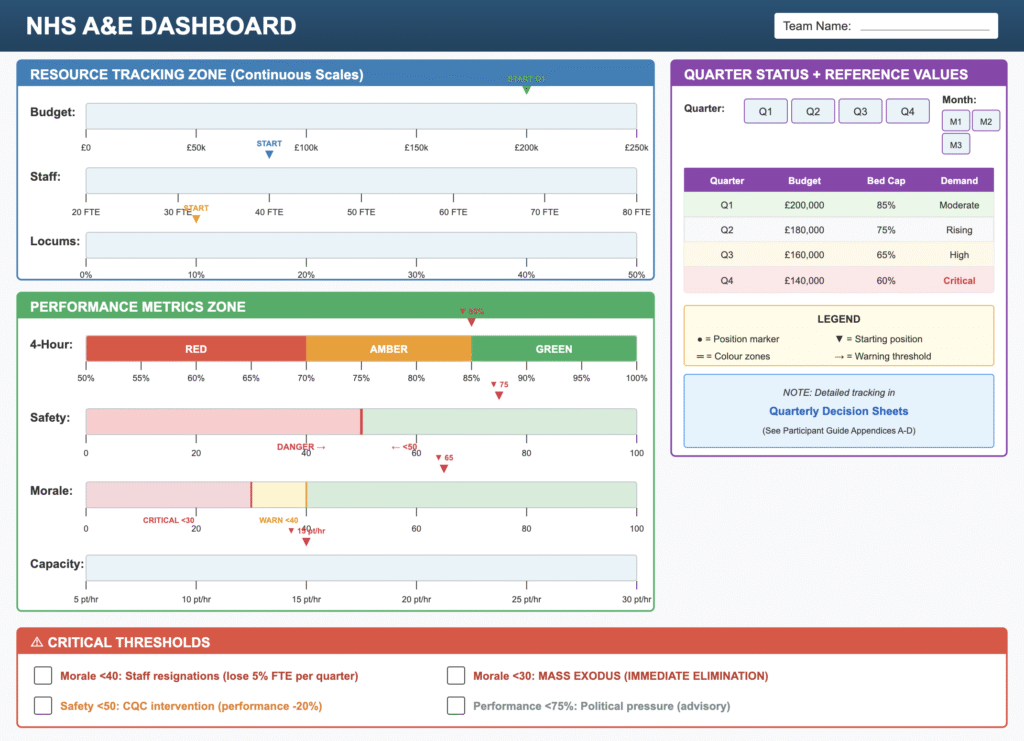Screen dimensions: 1024x741
Task: Check the Morale <40 staff resignations box
Action: point(43,675)
